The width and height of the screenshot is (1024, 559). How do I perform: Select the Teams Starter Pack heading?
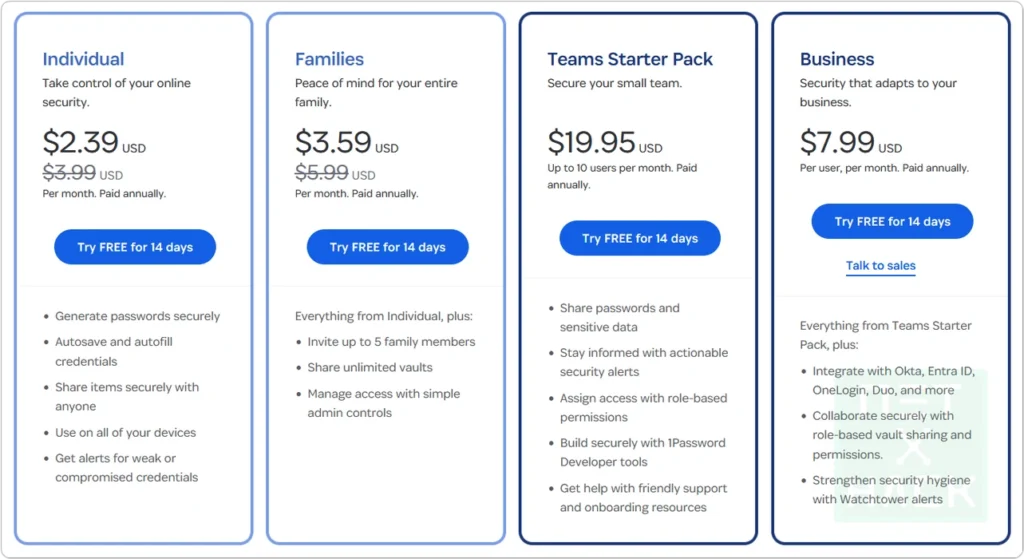[x=630, y=59]
